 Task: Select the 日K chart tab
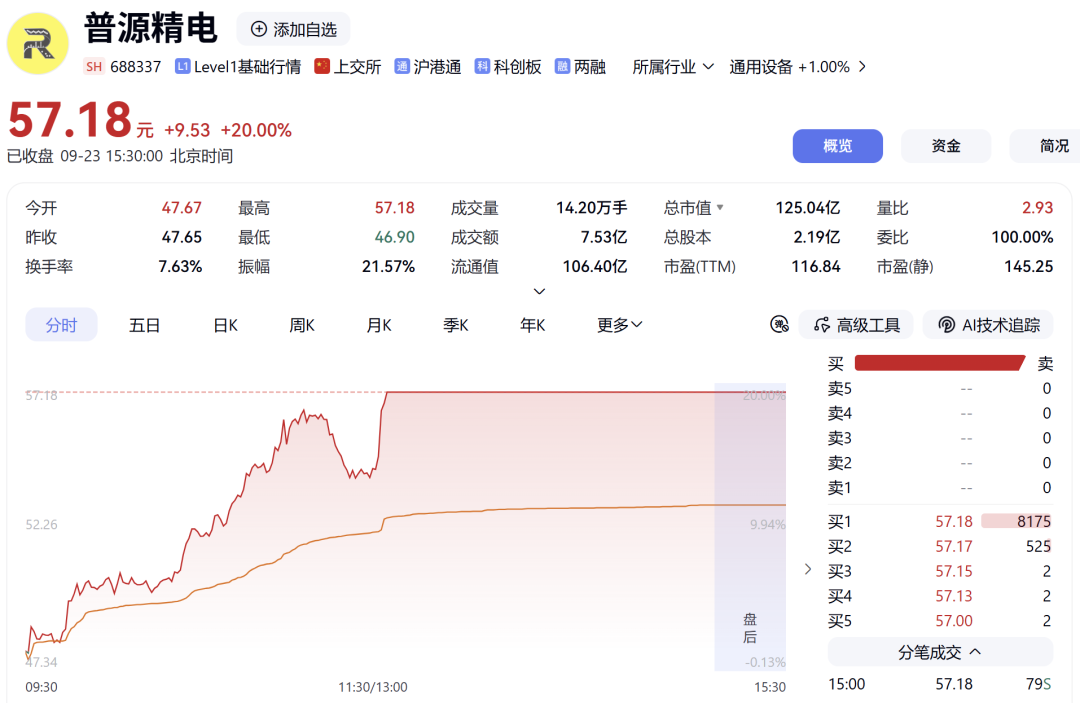225,325
